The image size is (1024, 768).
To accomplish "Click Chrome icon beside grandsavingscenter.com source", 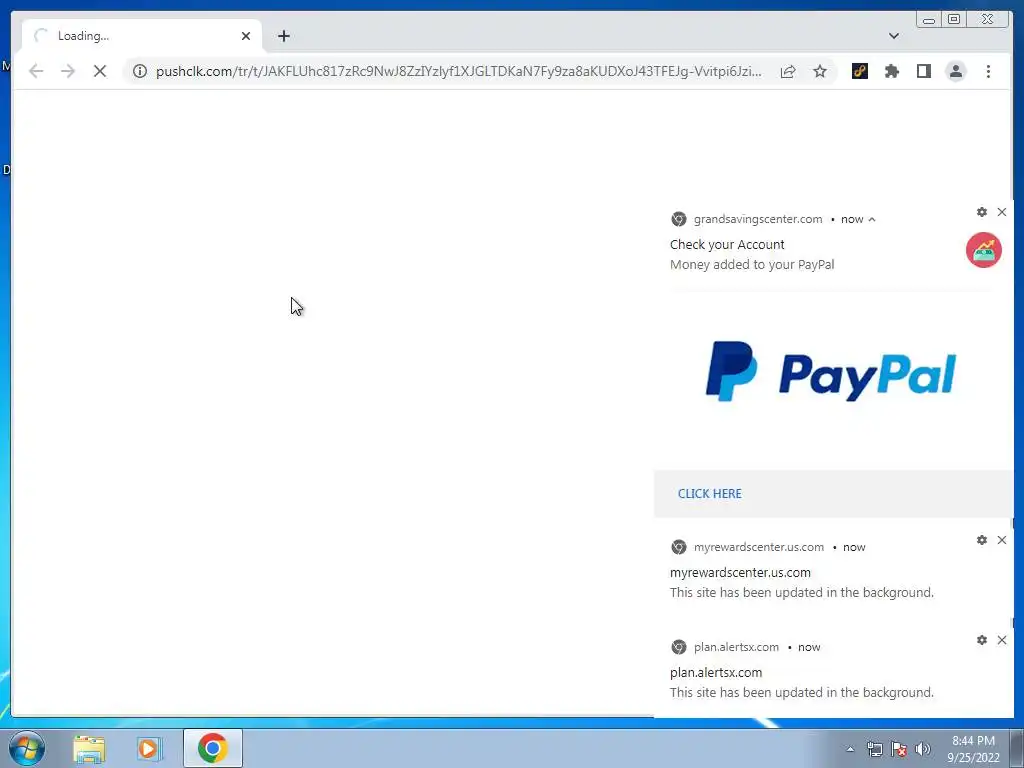I will [x=679, y=219].
